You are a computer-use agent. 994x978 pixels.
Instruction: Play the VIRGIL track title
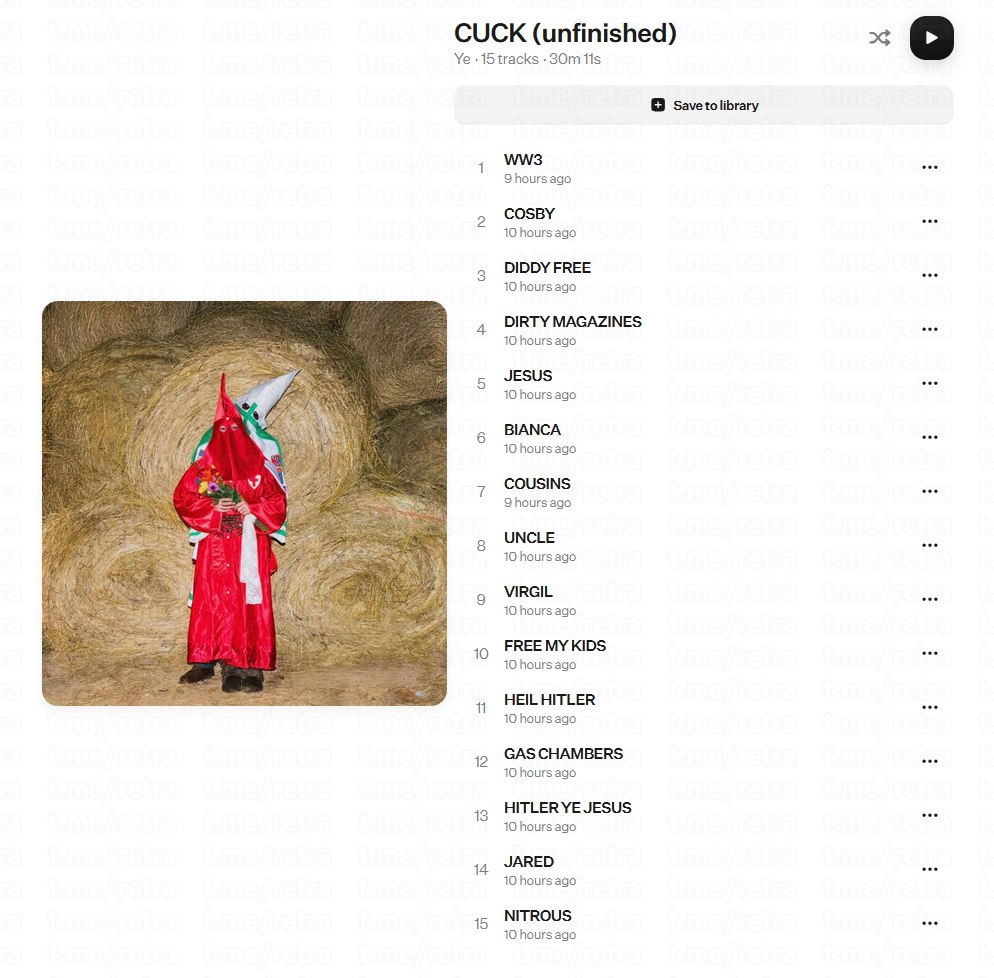coord(528,592)
